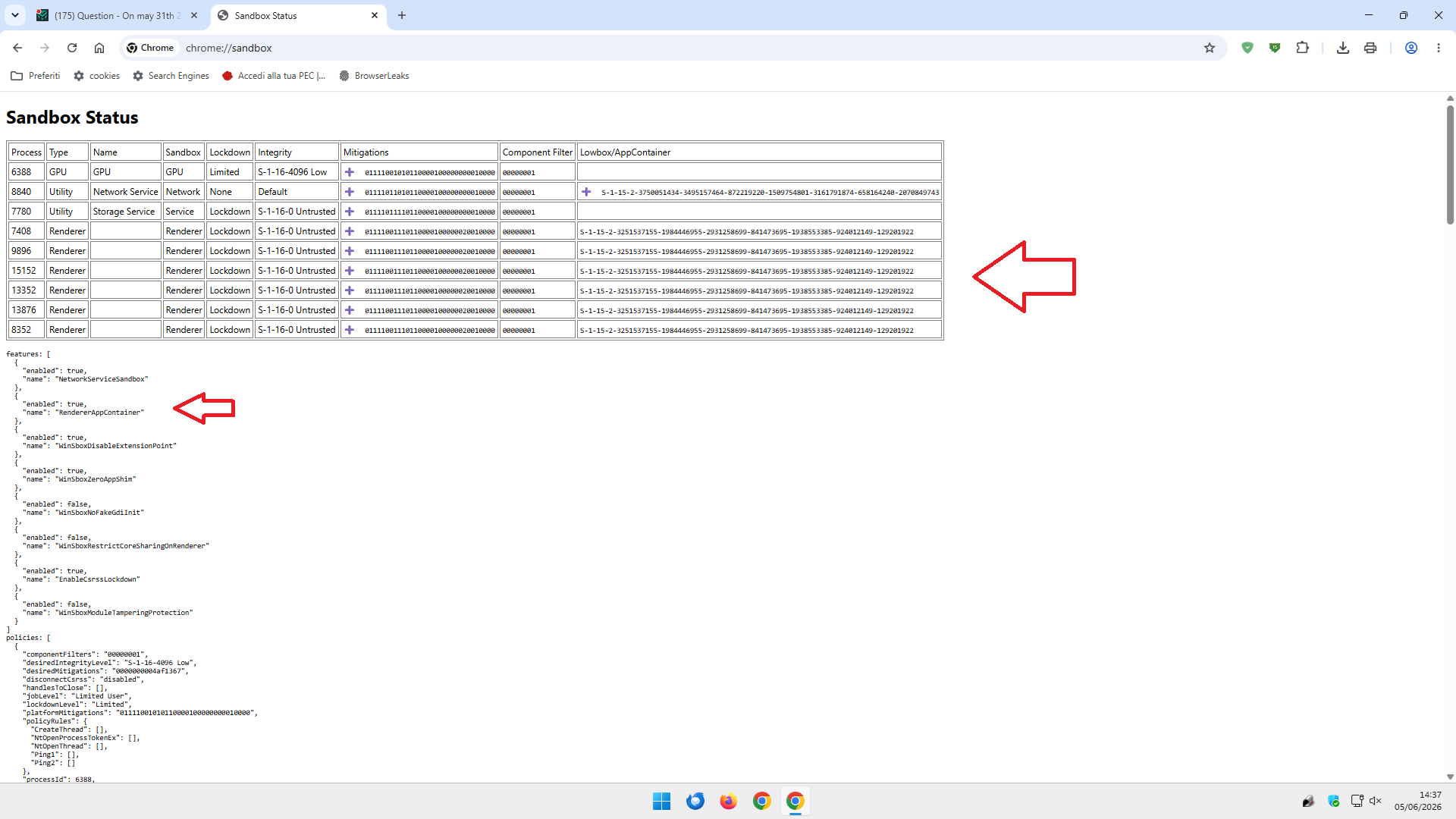Image resolution: width=1456 pixels, height=819 pixels.
Task: Expand mitigations for process 7780
Action: pos(350,212)
